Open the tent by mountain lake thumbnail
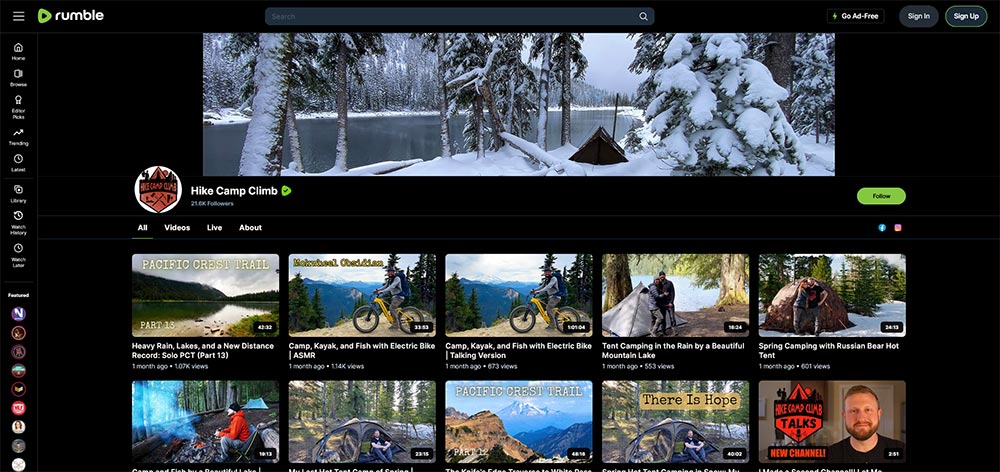The height and width of the screenshot is (472, 1000). click(675, 295)
